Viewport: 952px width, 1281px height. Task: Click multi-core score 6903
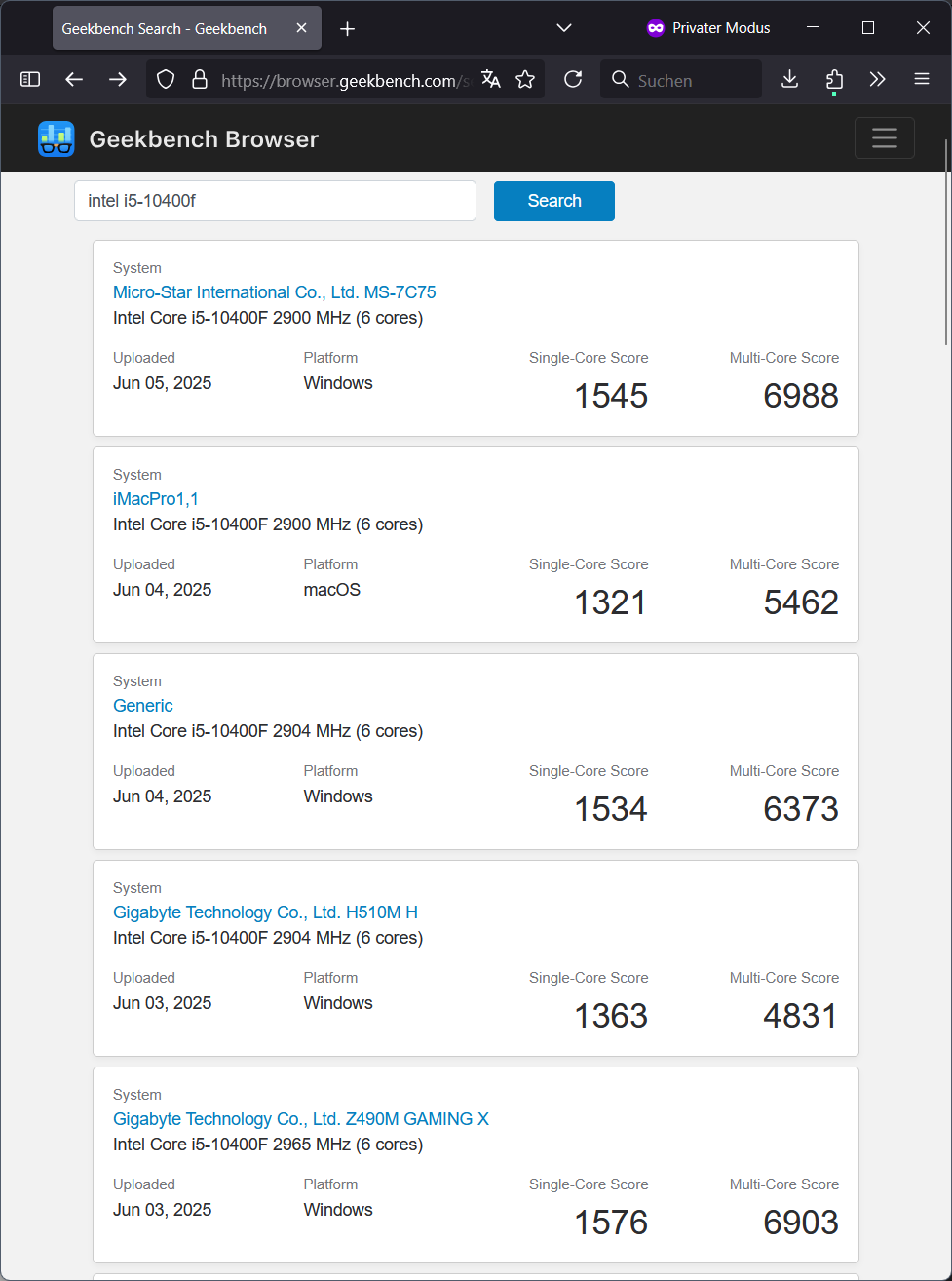pyautogui.click(x=801, y=1223)
